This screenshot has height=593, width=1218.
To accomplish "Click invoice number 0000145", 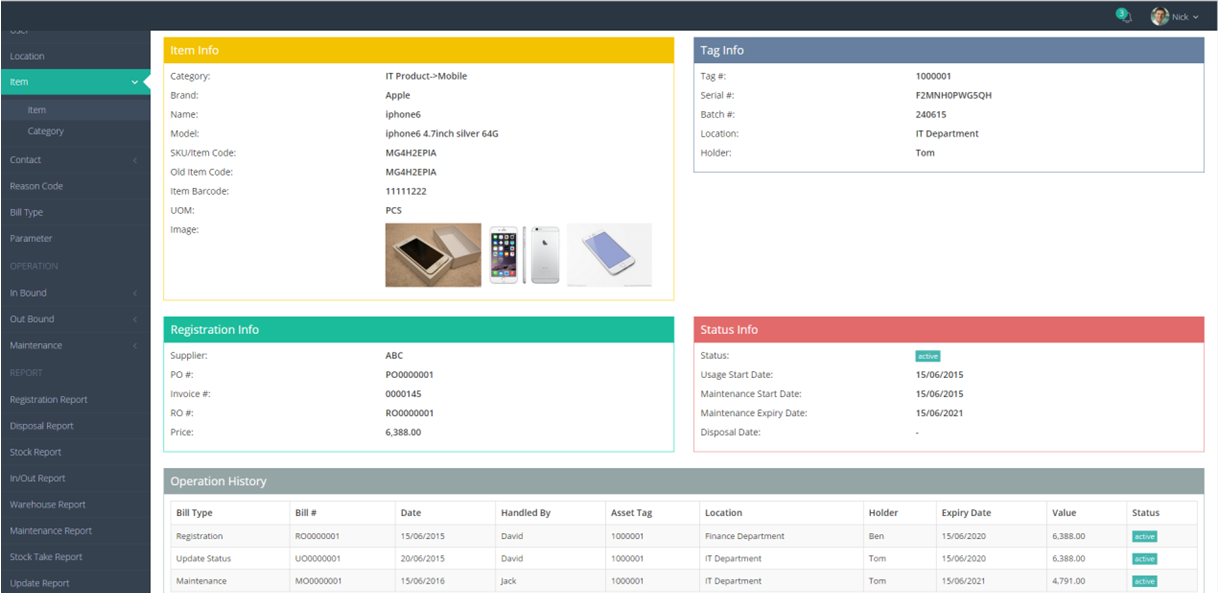I will point(403,394).
